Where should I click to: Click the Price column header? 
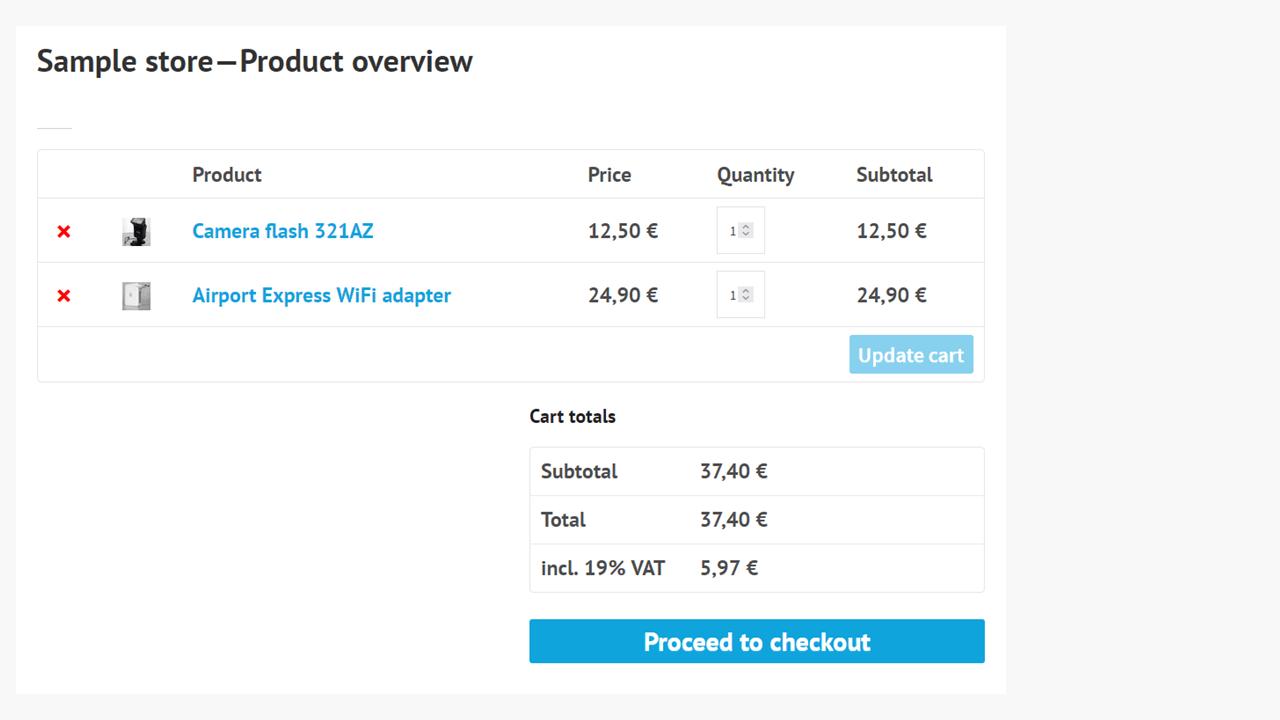(610, 174)
